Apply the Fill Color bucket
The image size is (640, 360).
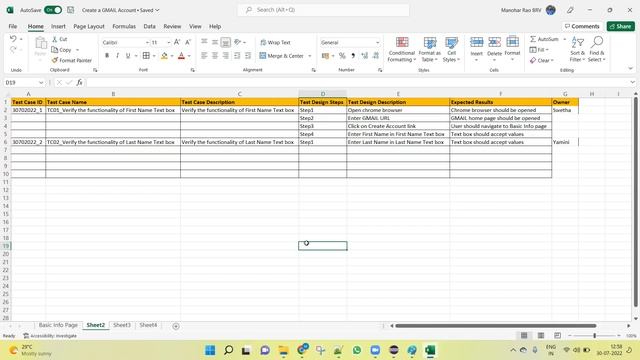(164, 56)
